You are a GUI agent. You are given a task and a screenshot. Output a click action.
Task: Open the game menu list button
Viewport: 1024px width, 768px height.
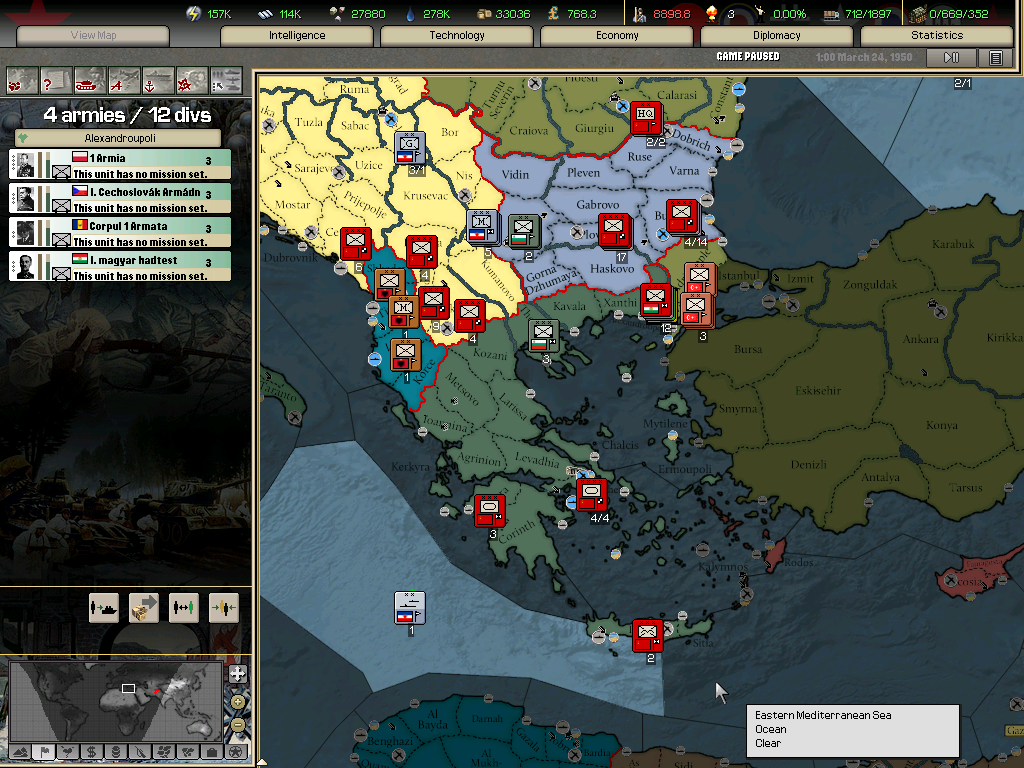(x=996, y=58)
